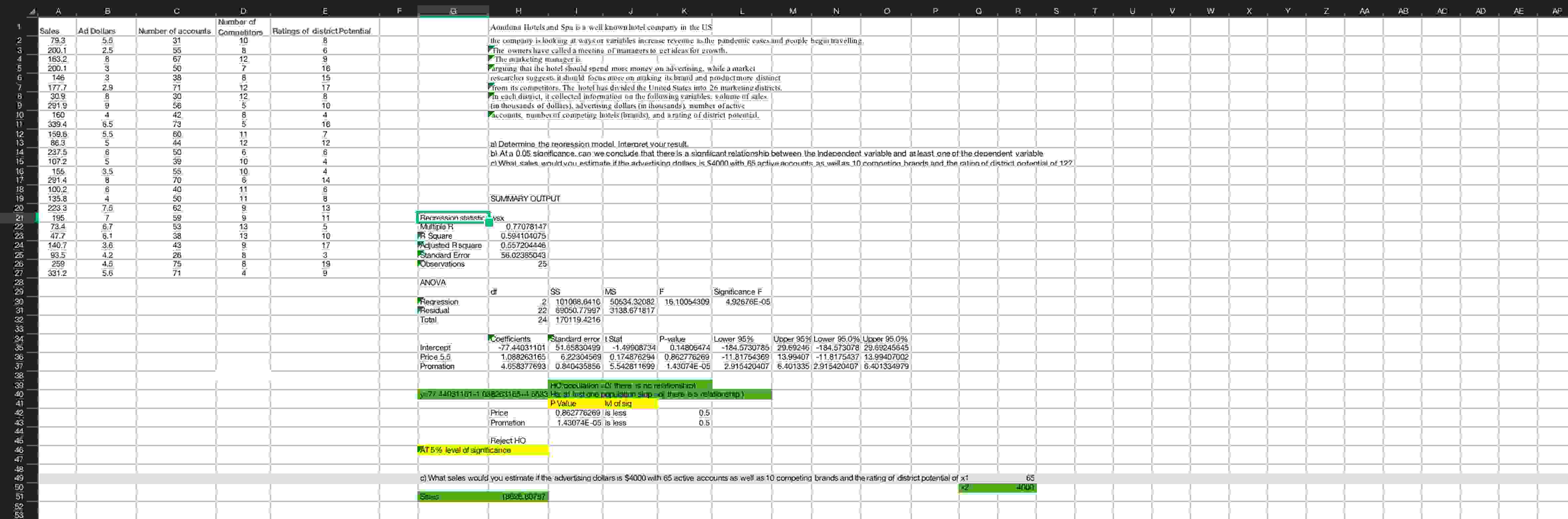Screen dimensions: 1568x519
Task: Select the 'Coefficients' header cell
Action: click(x=511, y=339)
